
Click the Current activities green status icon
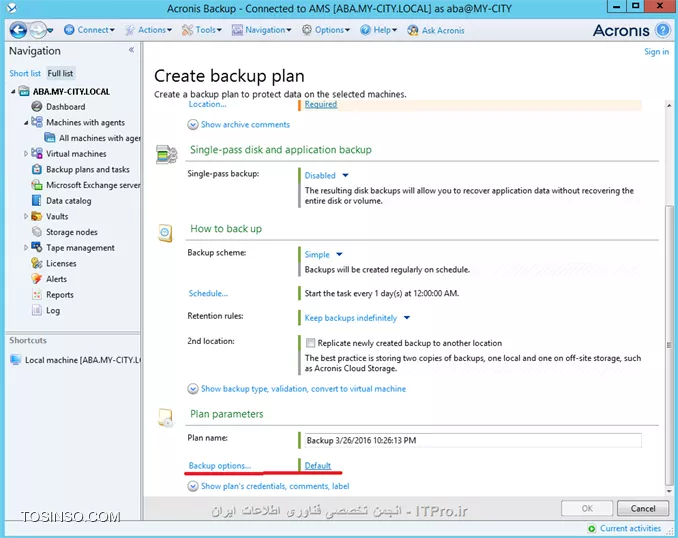[x=592, y=528]
